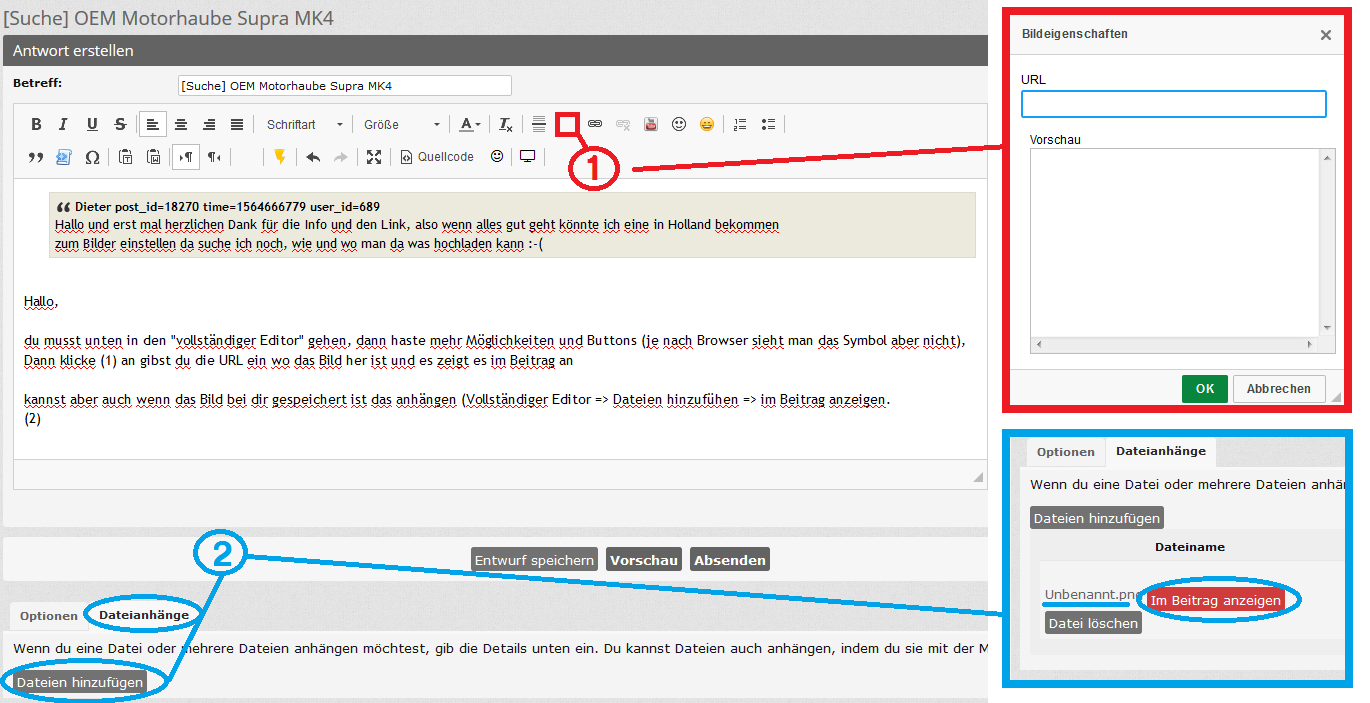The image size is (1370, 703).
Task: Apply italic formatting
Action: 63,125
